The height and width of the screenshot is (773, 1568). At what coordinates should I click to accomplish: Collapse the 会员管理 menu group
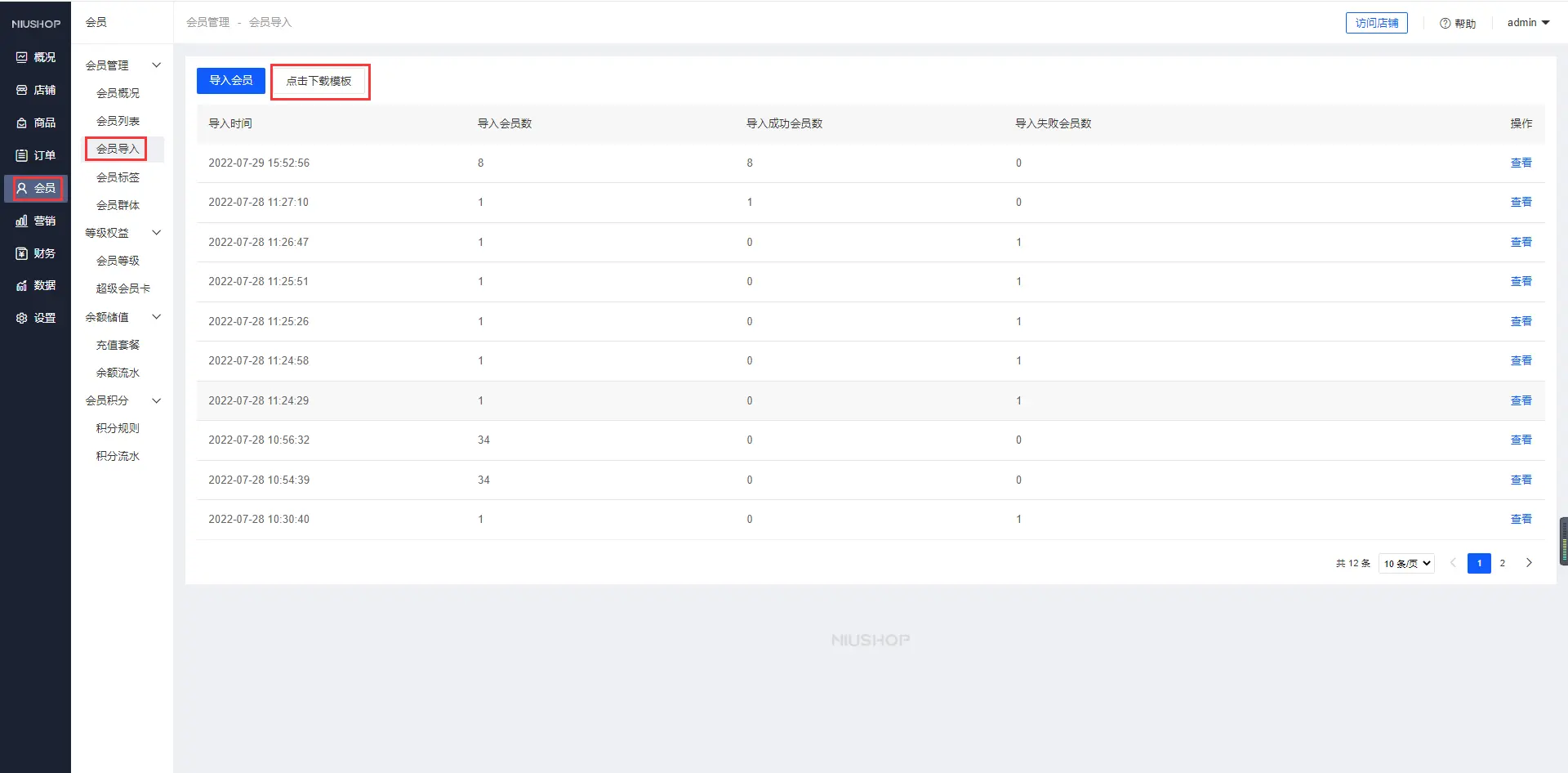pyautogui.click(x=157, y=65)
